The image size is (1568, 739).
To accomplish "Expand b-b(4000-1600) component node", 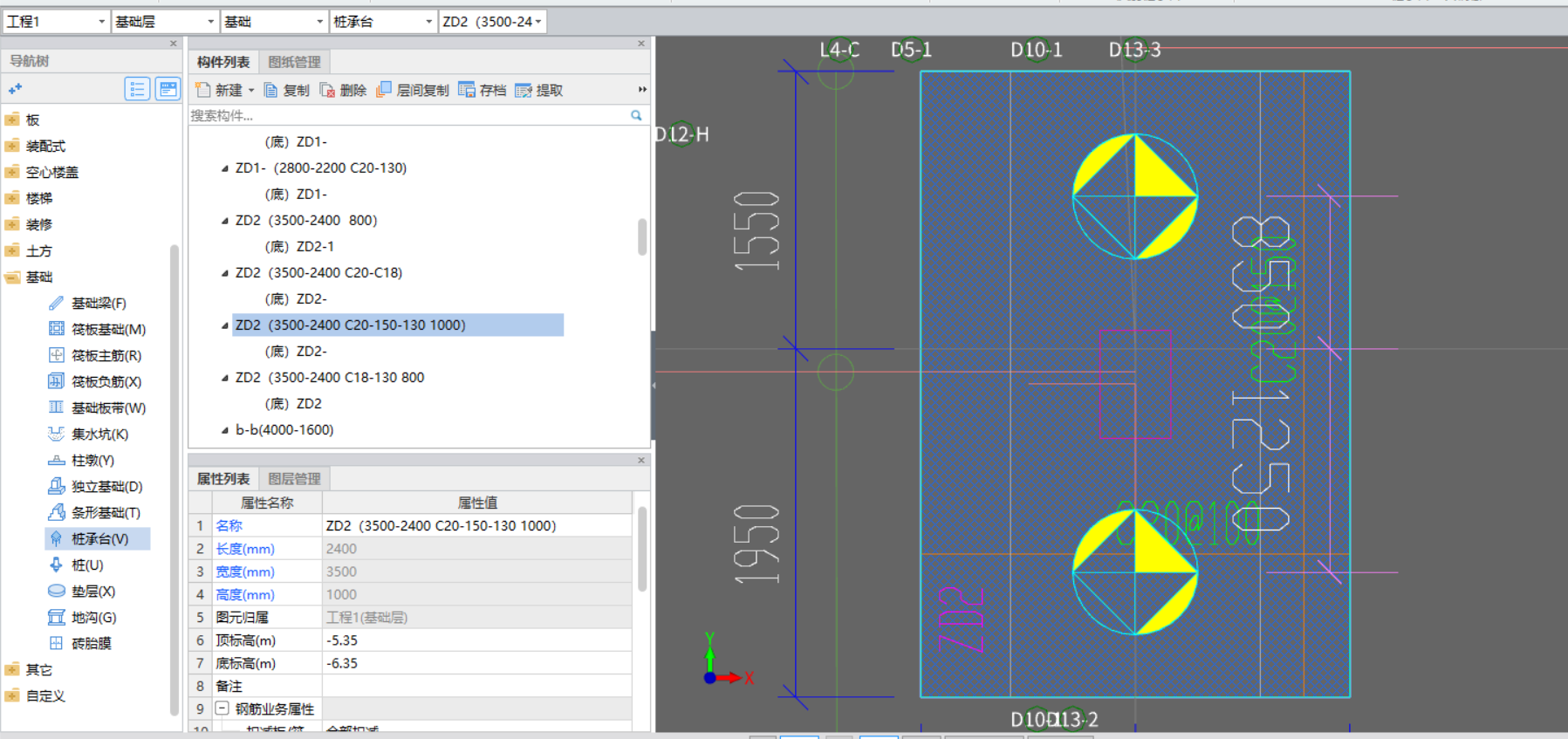I will (x=225, y=430).
